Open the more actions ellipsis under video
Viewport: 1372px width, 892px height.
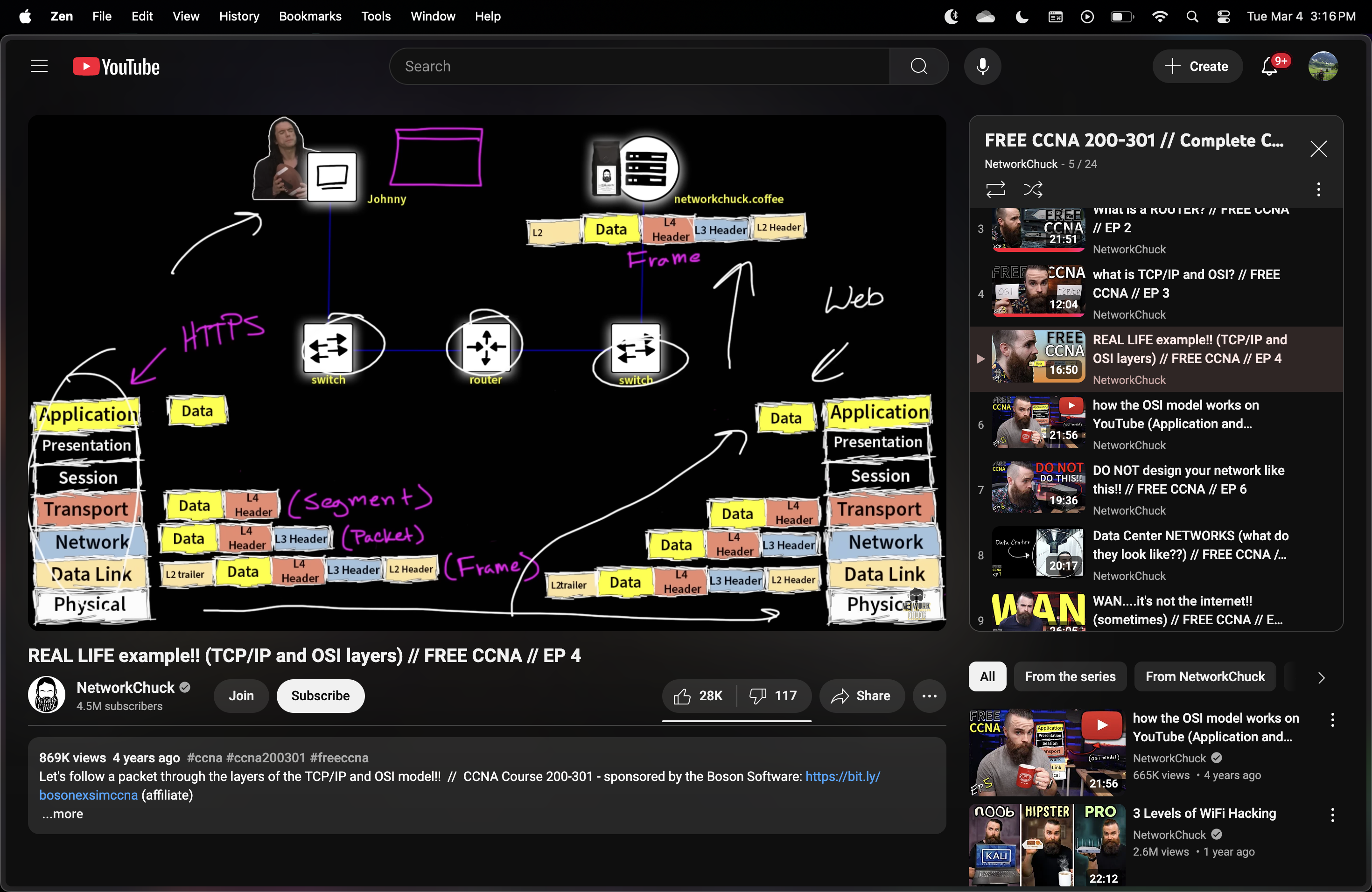coord(929,696)
